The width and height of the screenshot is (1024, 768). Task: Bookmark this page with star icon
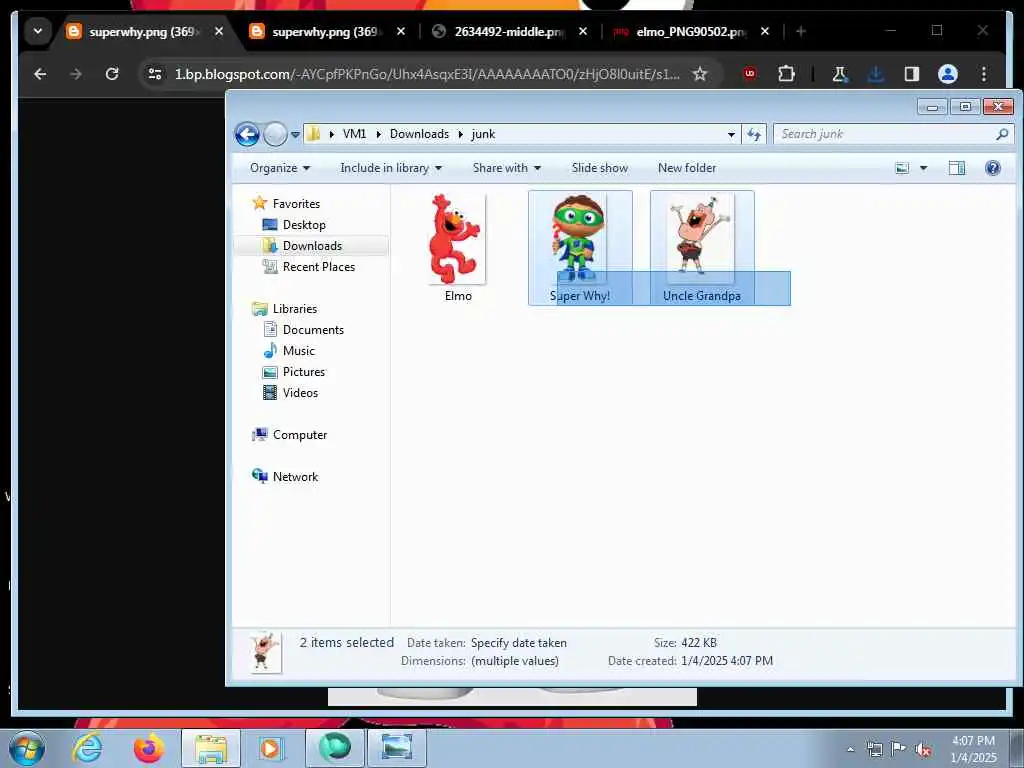699,74
